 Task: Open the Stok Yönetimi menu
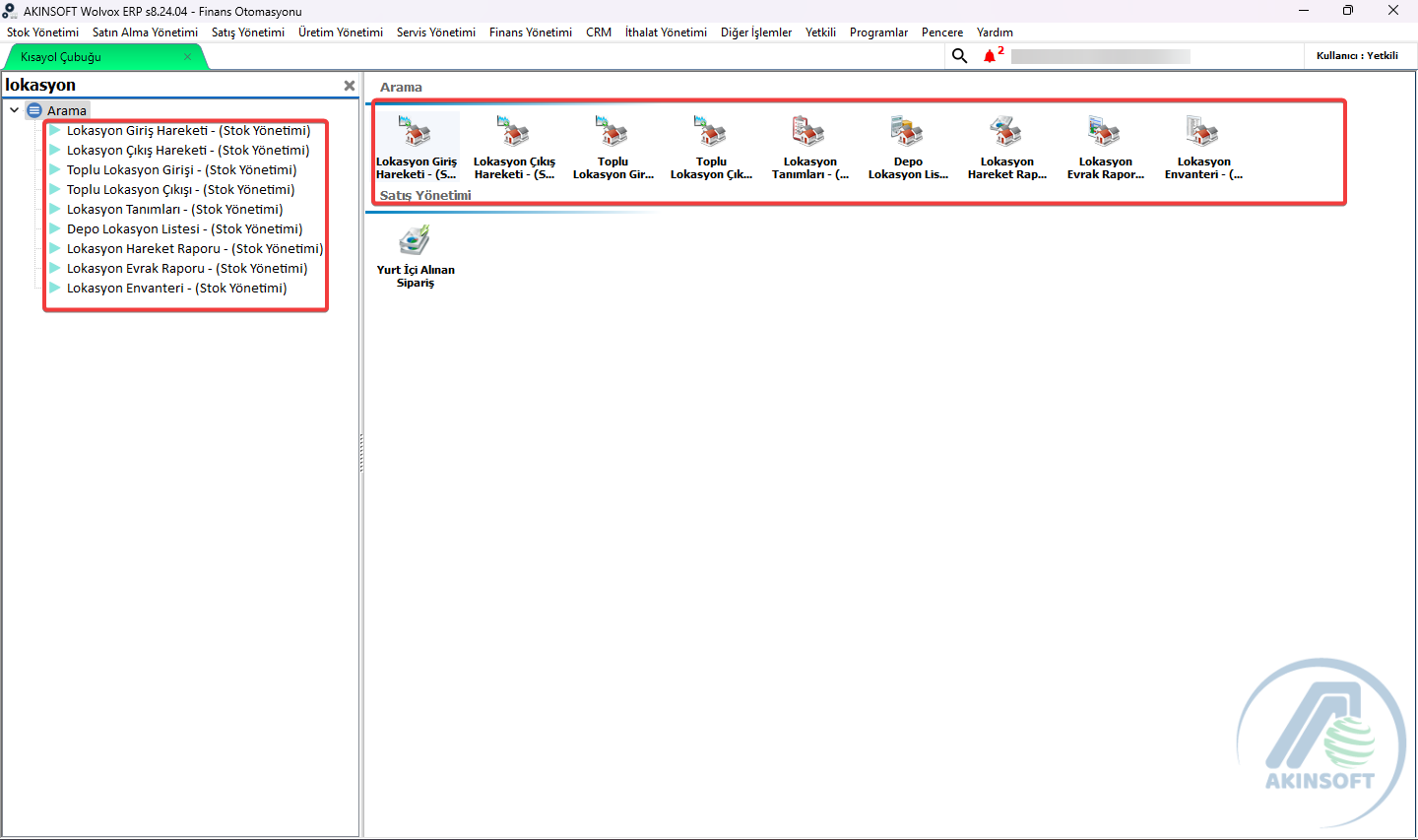(x=42, y=32)
